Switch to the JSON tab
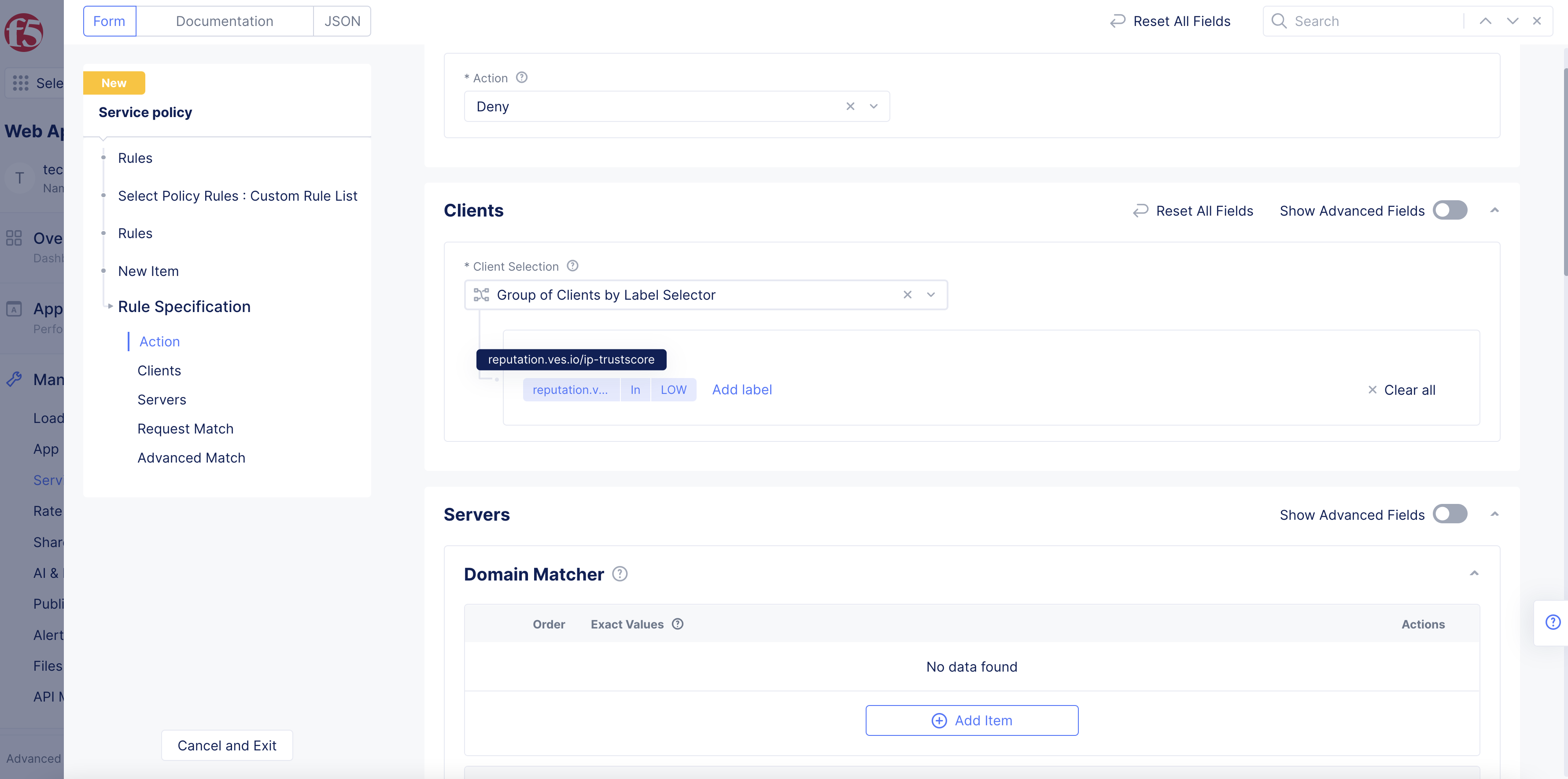1568x779 pixels. [x=342, y=21]
